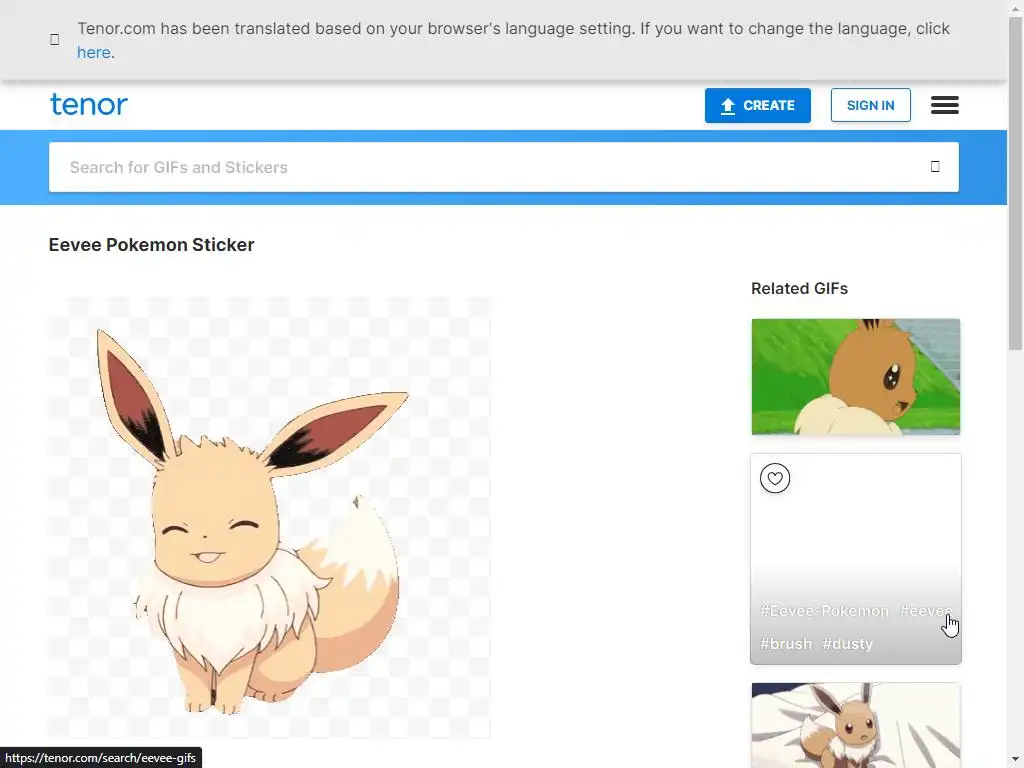The width and height of the screenshot is (1024, 768).
Task: Click the 'here' language change link
Action: click(94, 52)
